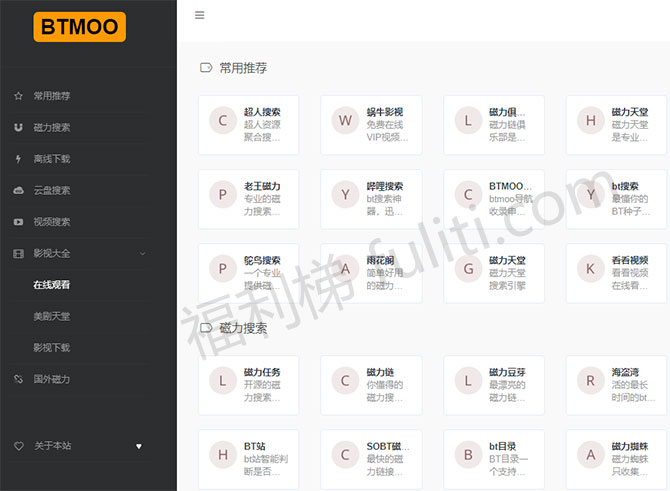
Task: Click the lightning icon beside 离线下载
Action: click(18, 159)
